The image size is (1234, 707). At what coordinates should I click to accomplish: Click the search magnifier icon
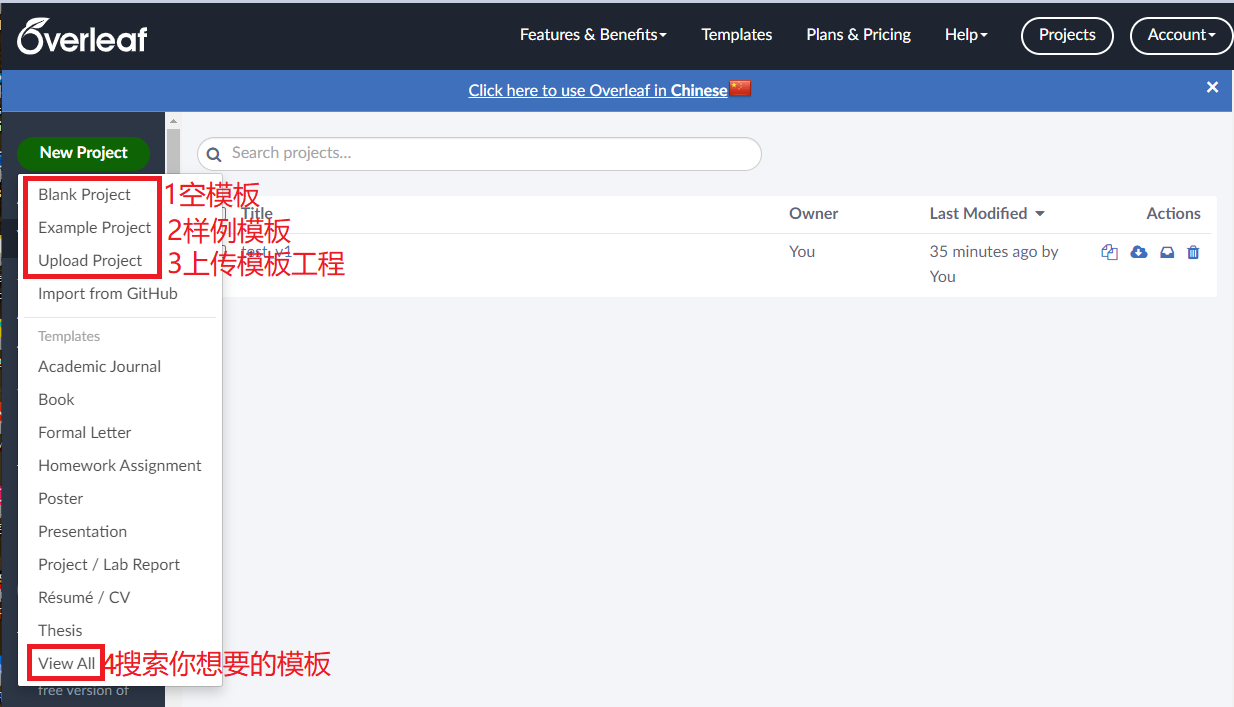214,155
